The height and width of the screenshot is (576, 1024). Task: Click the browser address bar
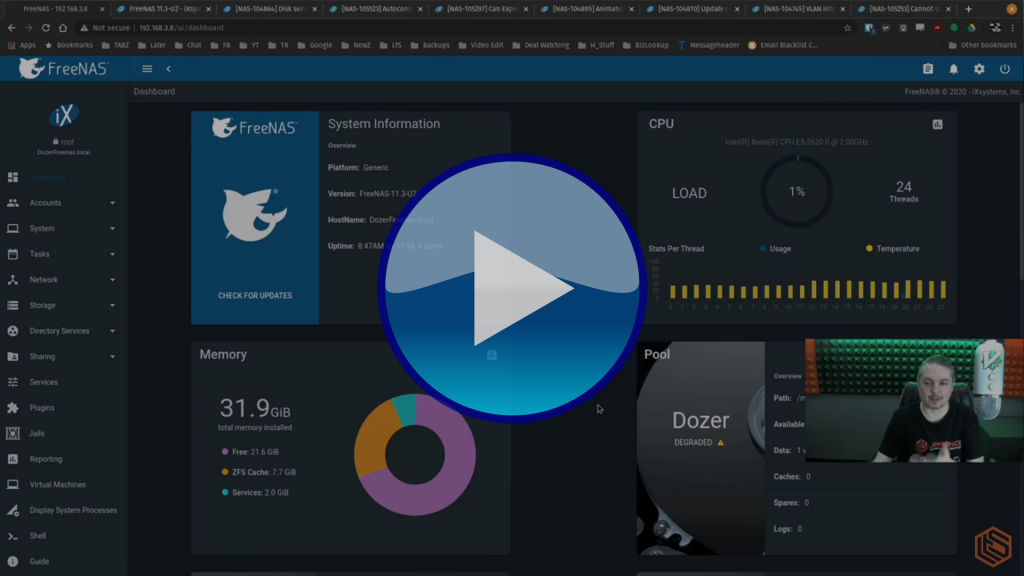[464, 28]
